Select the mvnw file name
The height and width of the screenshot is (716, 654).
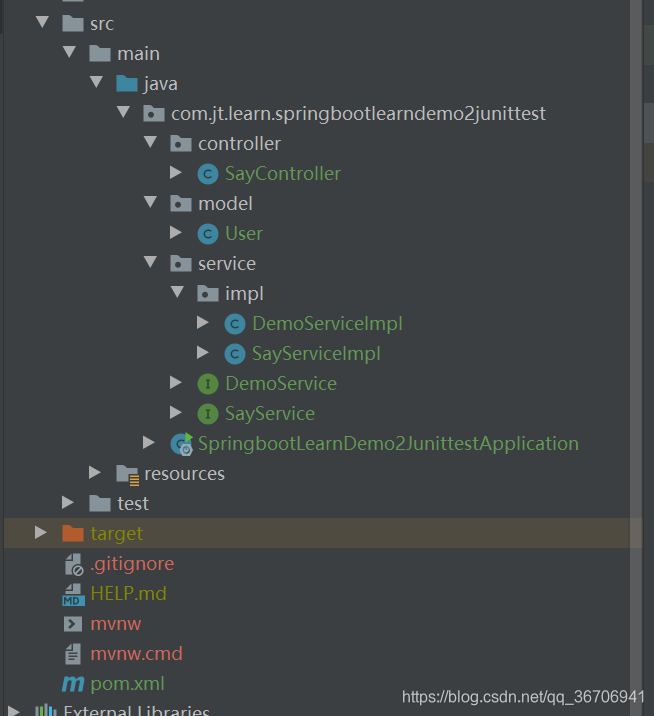(116, 624)
